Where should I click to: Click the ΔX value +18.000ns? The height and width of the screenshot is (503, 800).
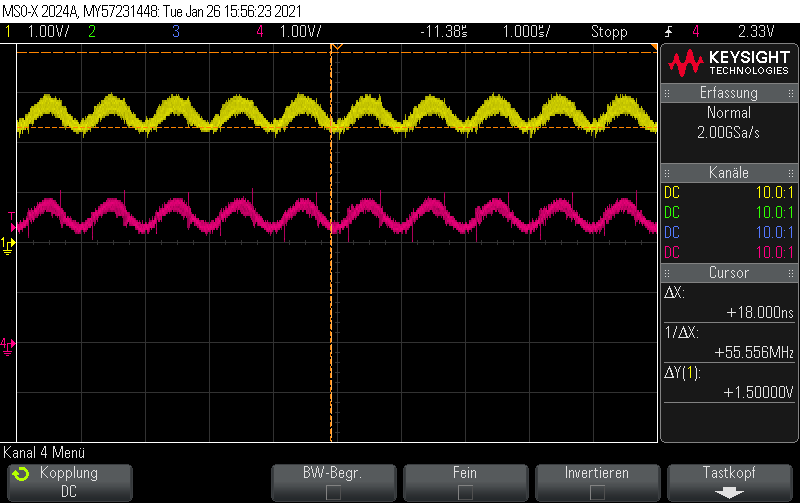pyautogui.click(x=760, y=312)
